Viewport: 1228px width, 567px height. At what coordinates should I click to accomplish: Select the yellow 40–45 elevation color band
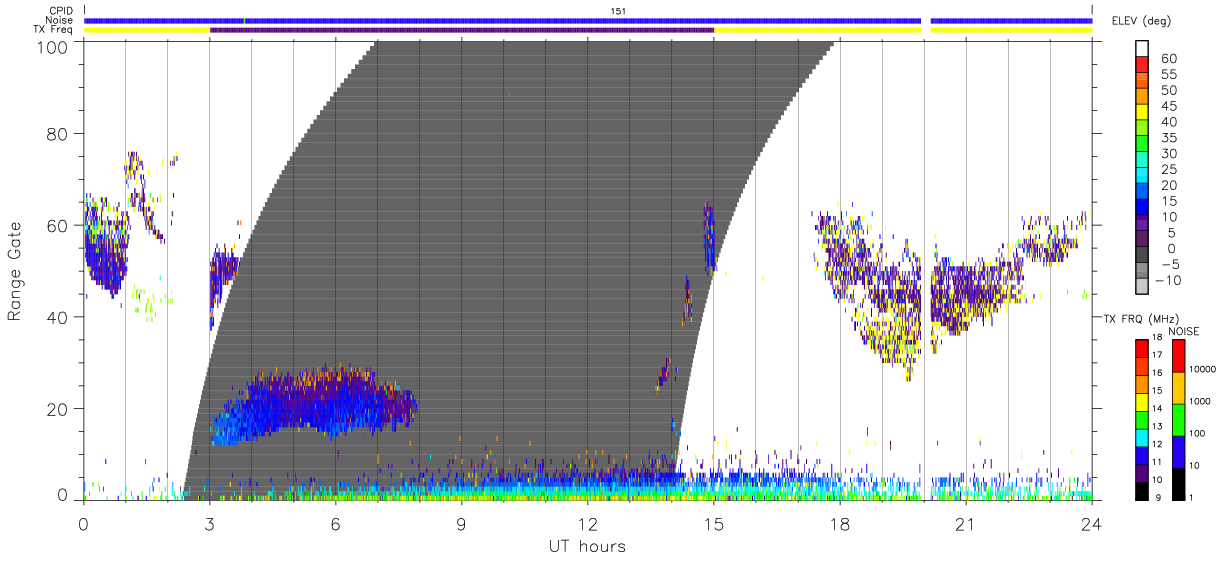click(x=1143, y=114)
